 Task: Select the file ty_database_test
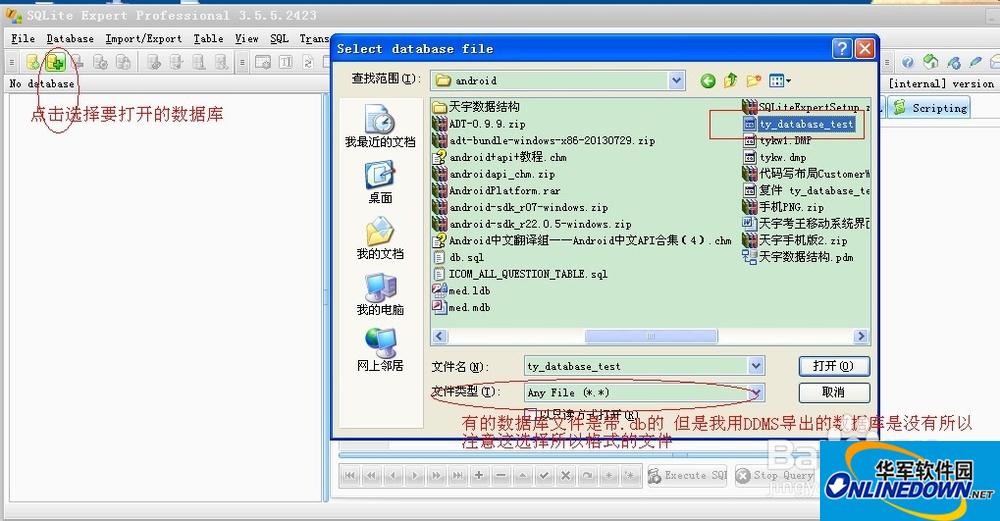tap(799, 124)
